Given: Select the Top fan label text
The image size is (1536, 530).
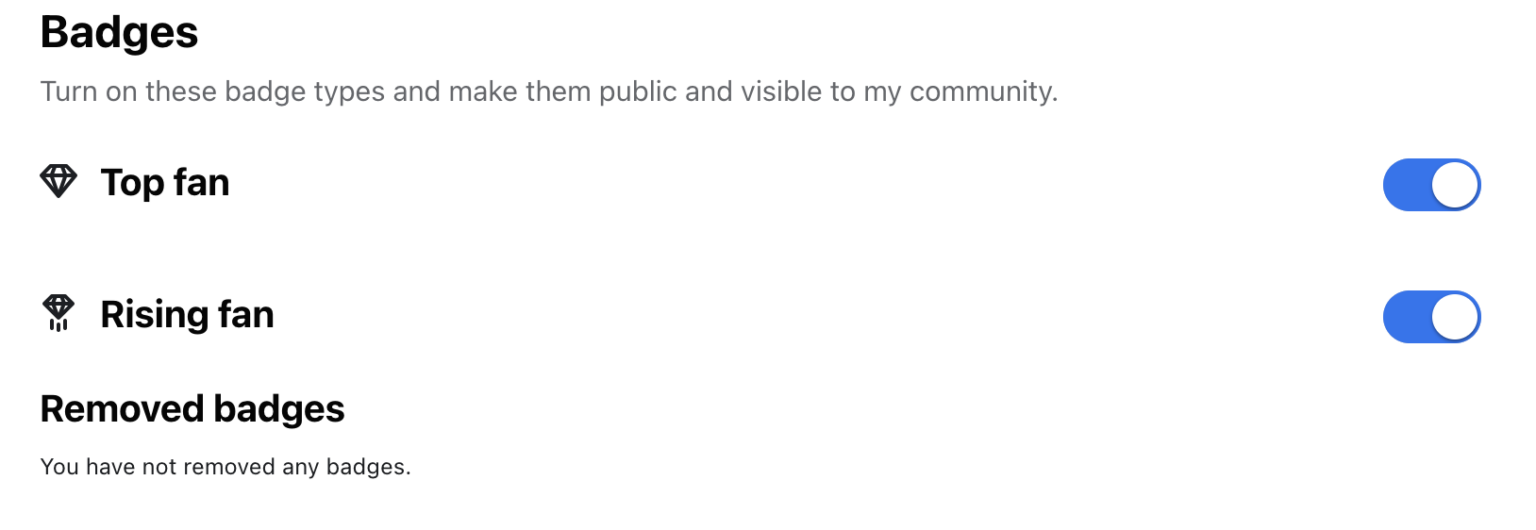Looking at the screenshot, I should pos(165,183).
